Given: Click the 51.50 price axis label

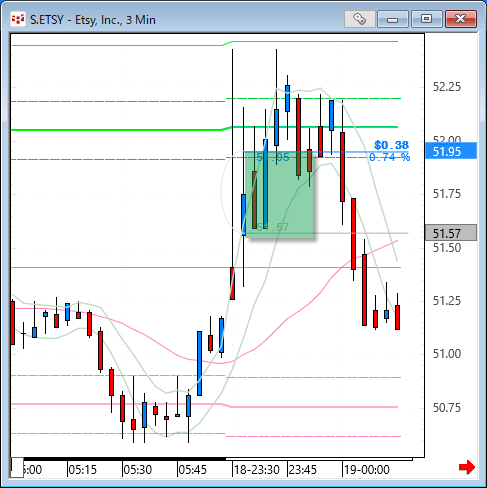Looking at the screenshot, I should 447,248.
